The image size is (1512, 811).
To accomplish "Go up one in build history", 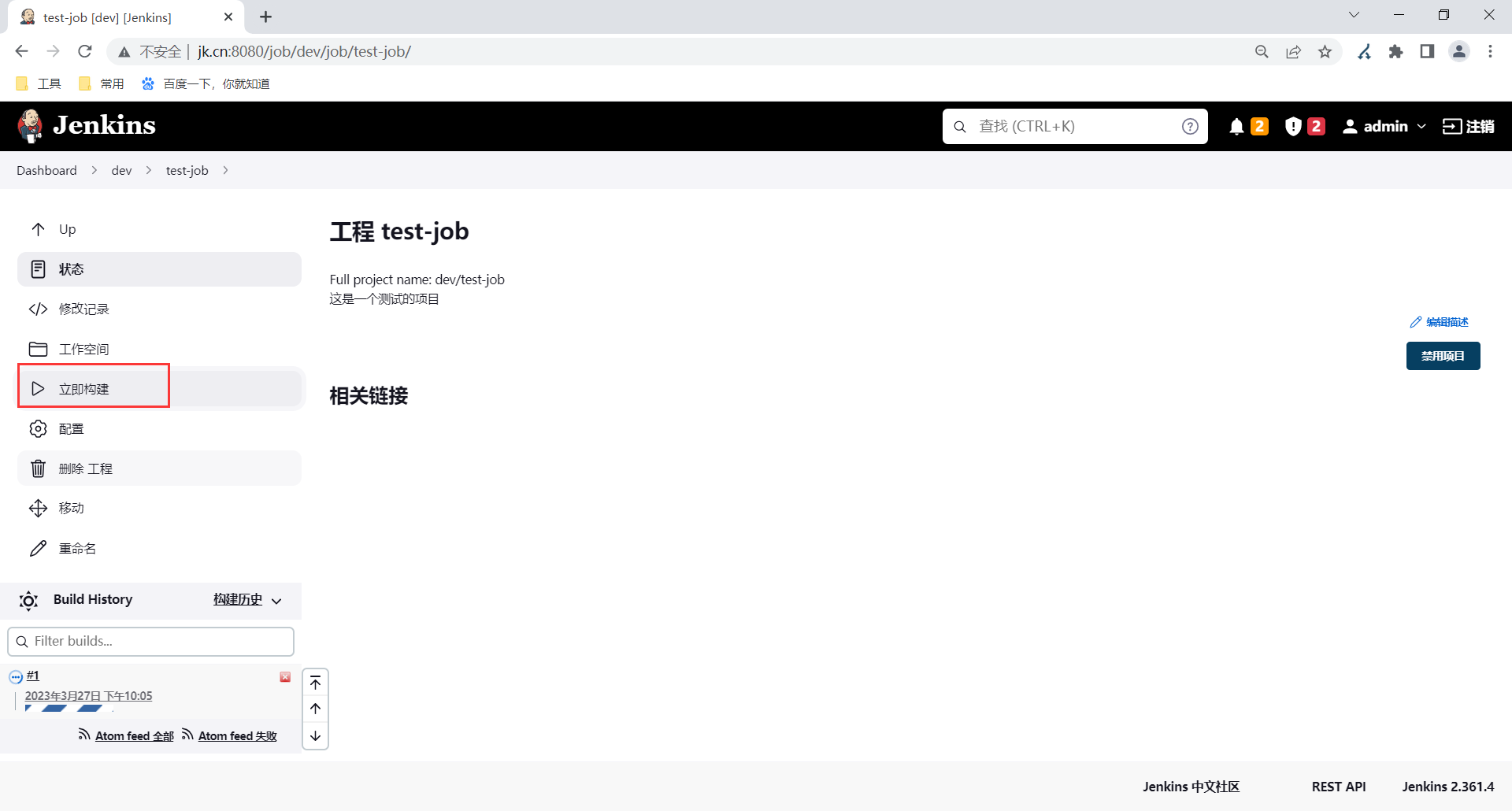I will [x=315, y=709].
